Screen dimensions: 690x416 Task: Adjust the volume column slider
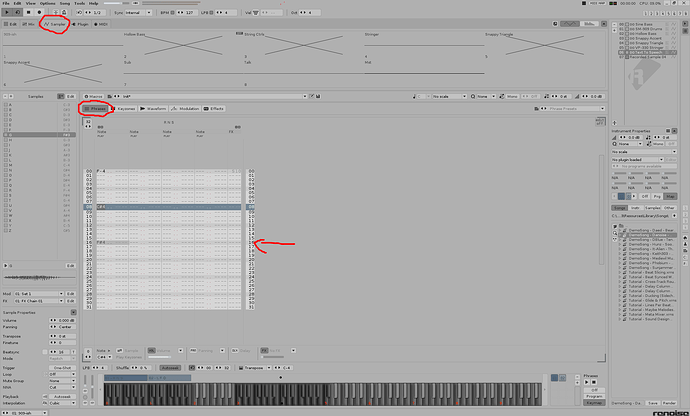click(x=159, y=357)
